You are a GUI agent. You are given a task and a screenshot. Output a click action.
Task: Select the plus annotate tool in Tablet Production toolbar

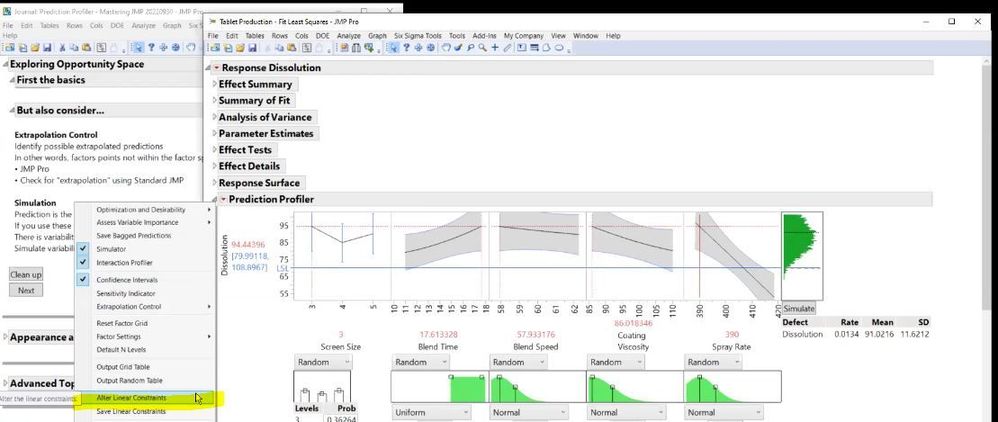pos(495,48)
